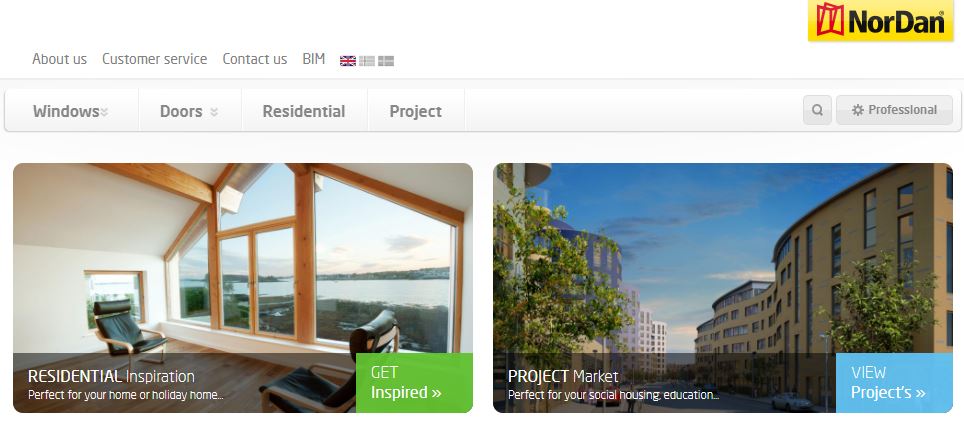Image resolution: width=964 pixels, height=429 pixels.
Task: Select the last greyed-out language flag
Action: click(x=386, y=61)
